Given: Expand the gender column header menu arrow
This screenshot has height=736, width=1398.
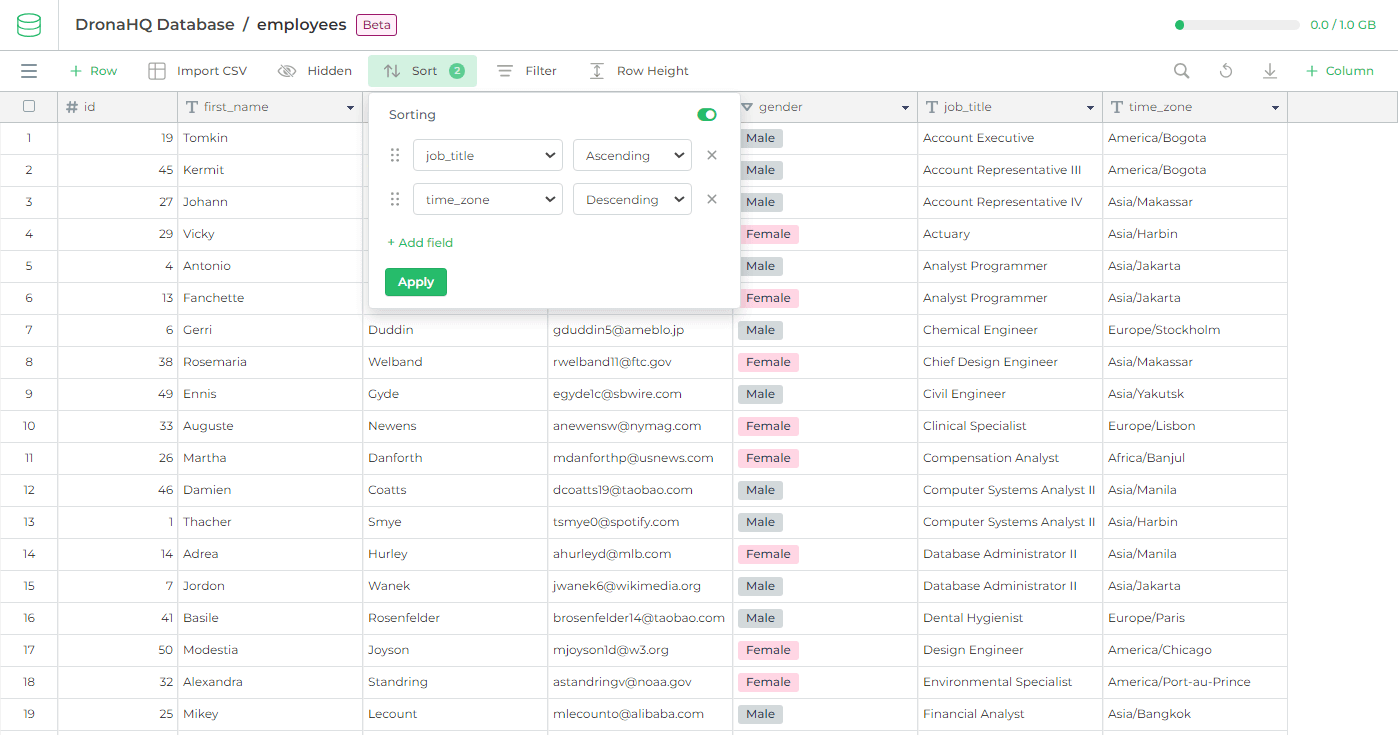Looking at the screenshot, I should 905,108.
